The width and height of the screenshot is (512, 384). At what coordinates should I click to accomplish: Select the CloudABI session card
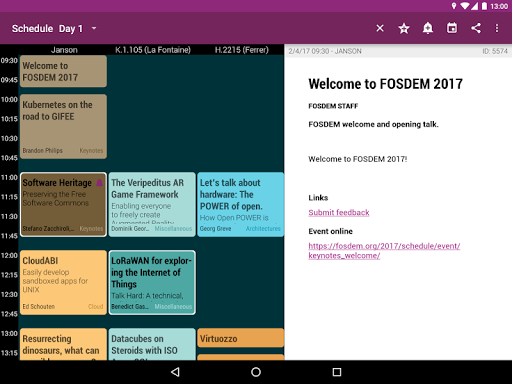point(63,283)
